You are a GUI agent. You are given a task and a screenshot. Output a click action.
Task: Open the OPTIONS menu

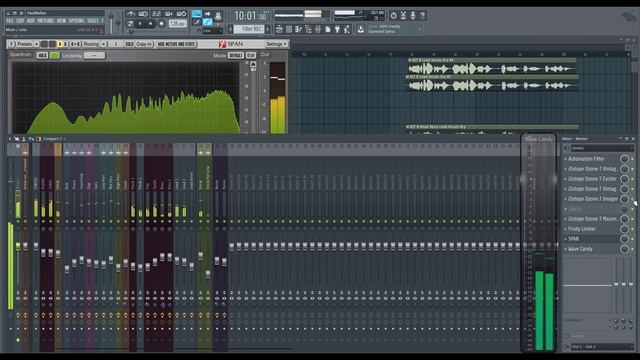click(76, 21)
